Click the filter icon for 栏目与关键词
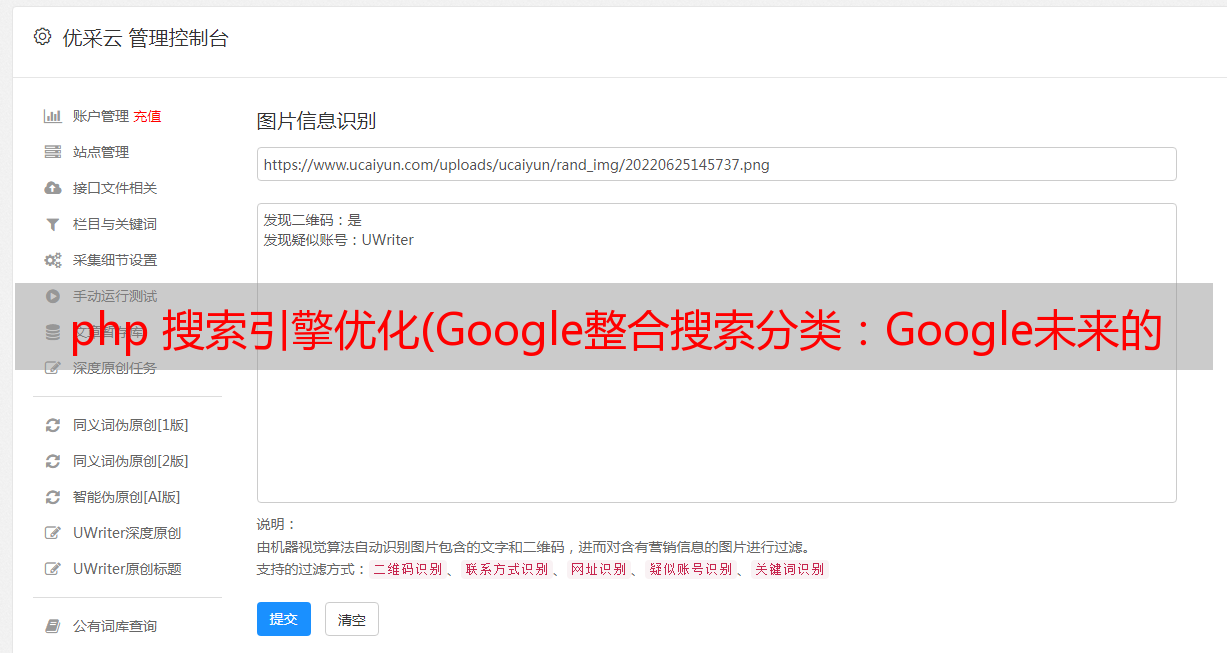Viewport: 1227px width, 653px height. [x=53, y=224]
